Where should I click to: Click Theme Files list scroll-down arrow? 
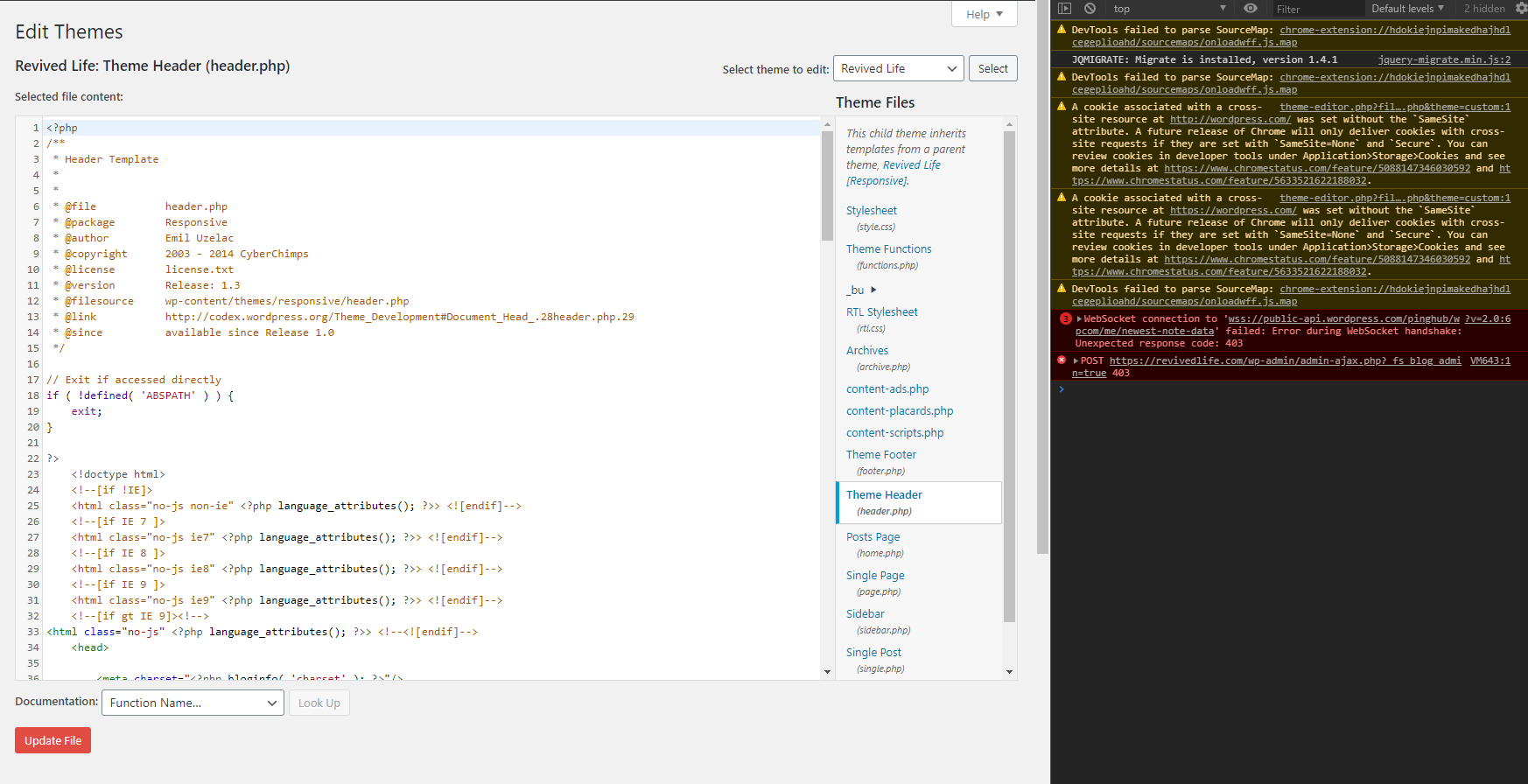click(x=1009, y=672)
